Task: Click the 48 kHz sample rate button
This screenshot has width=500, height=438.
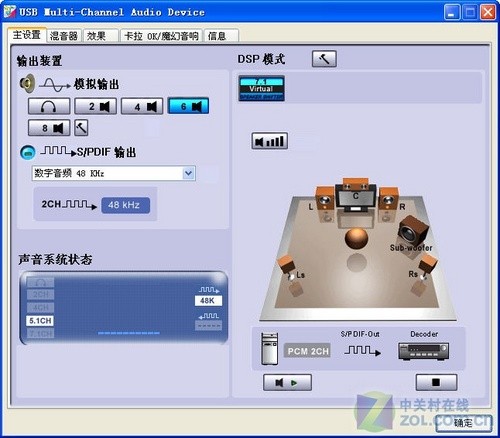Action: pyautogui.click(x=125, y=205)
